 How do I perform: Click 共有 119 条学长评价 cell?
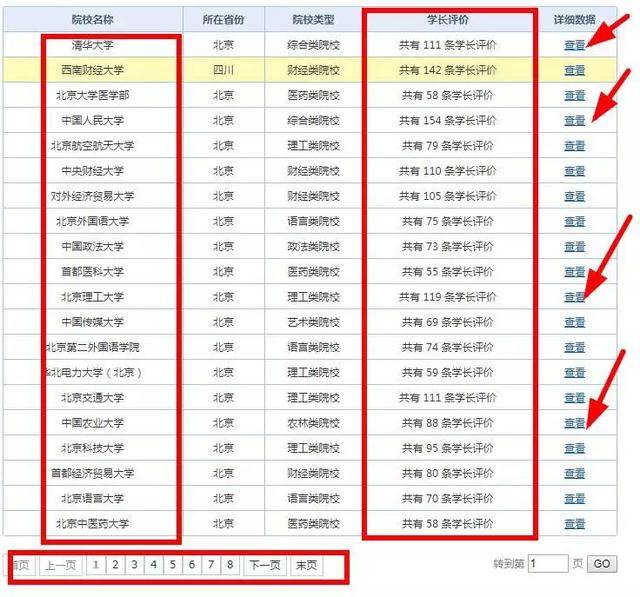[x=448, y=297]
